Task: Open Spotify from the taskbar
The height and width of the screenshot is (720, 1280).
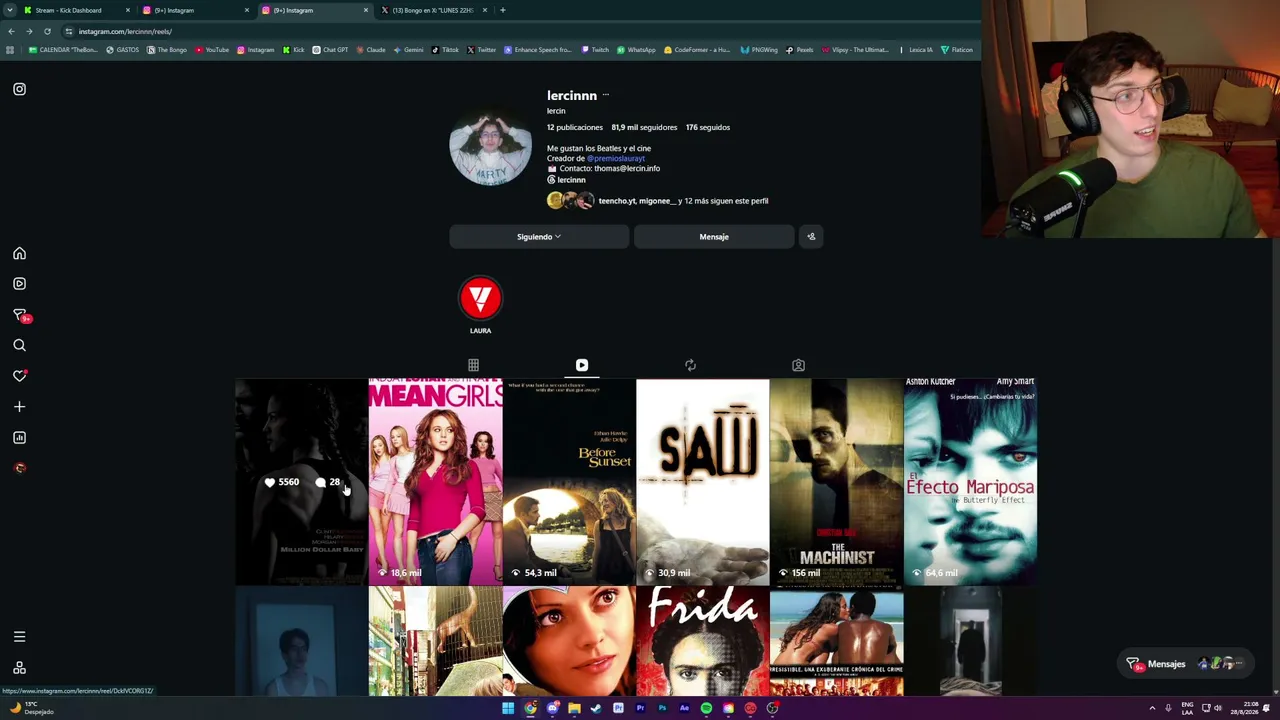Action: [x=706, y=708]
